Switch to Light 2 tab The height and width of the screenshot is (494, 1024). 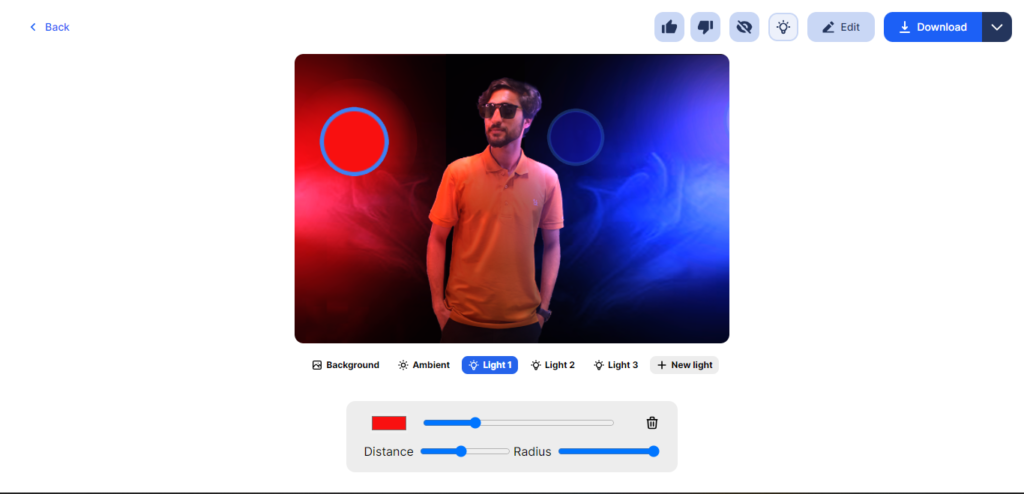tap(552, 365)
